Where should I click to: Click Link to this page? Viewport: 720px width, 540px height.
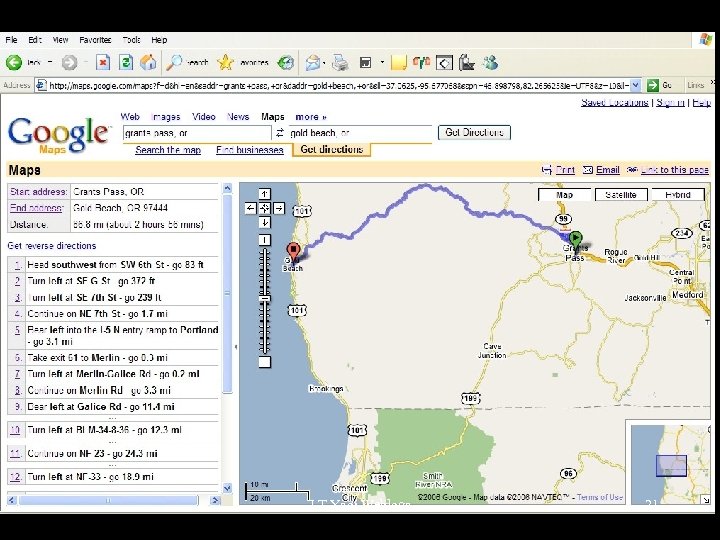point(675,170)
